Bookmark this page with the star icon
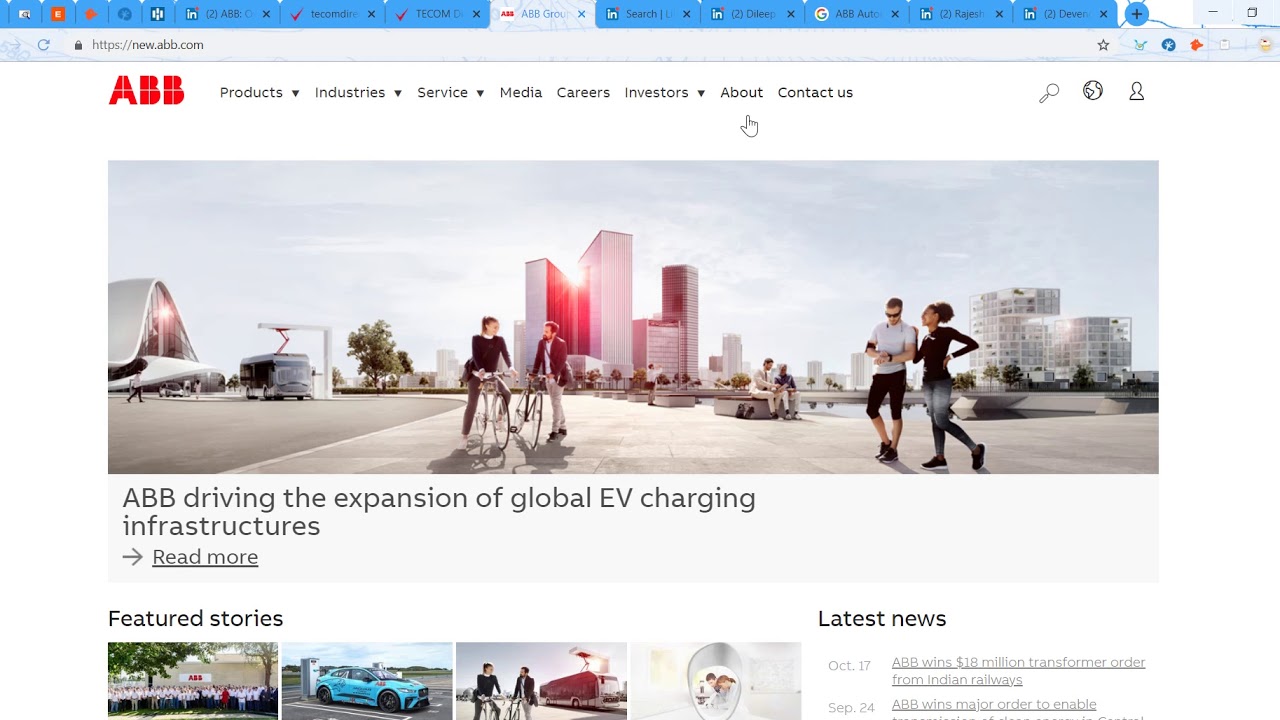 pyautogui.click(x=1103, y=45)
